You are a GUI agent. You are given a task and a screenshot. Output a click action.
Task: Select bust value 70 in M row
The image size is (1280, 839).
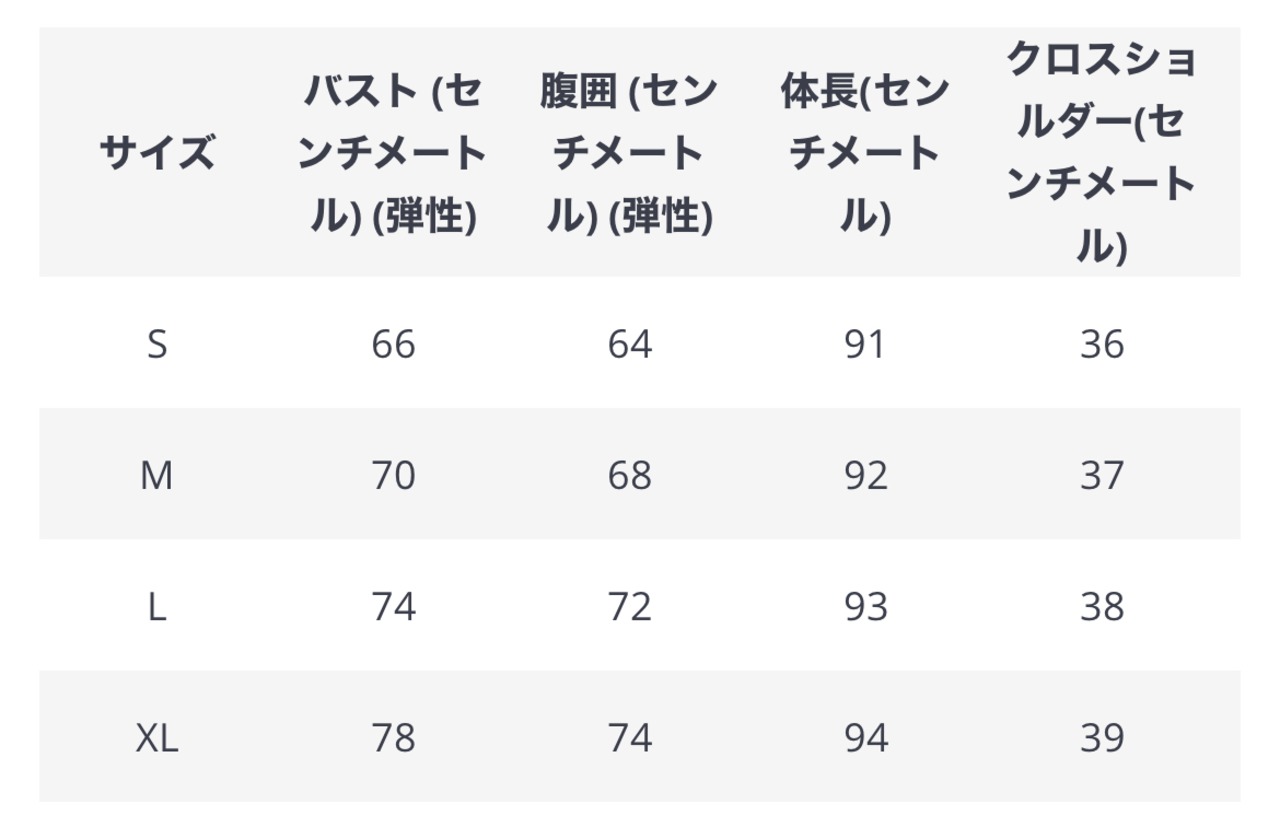coord(393,476)
